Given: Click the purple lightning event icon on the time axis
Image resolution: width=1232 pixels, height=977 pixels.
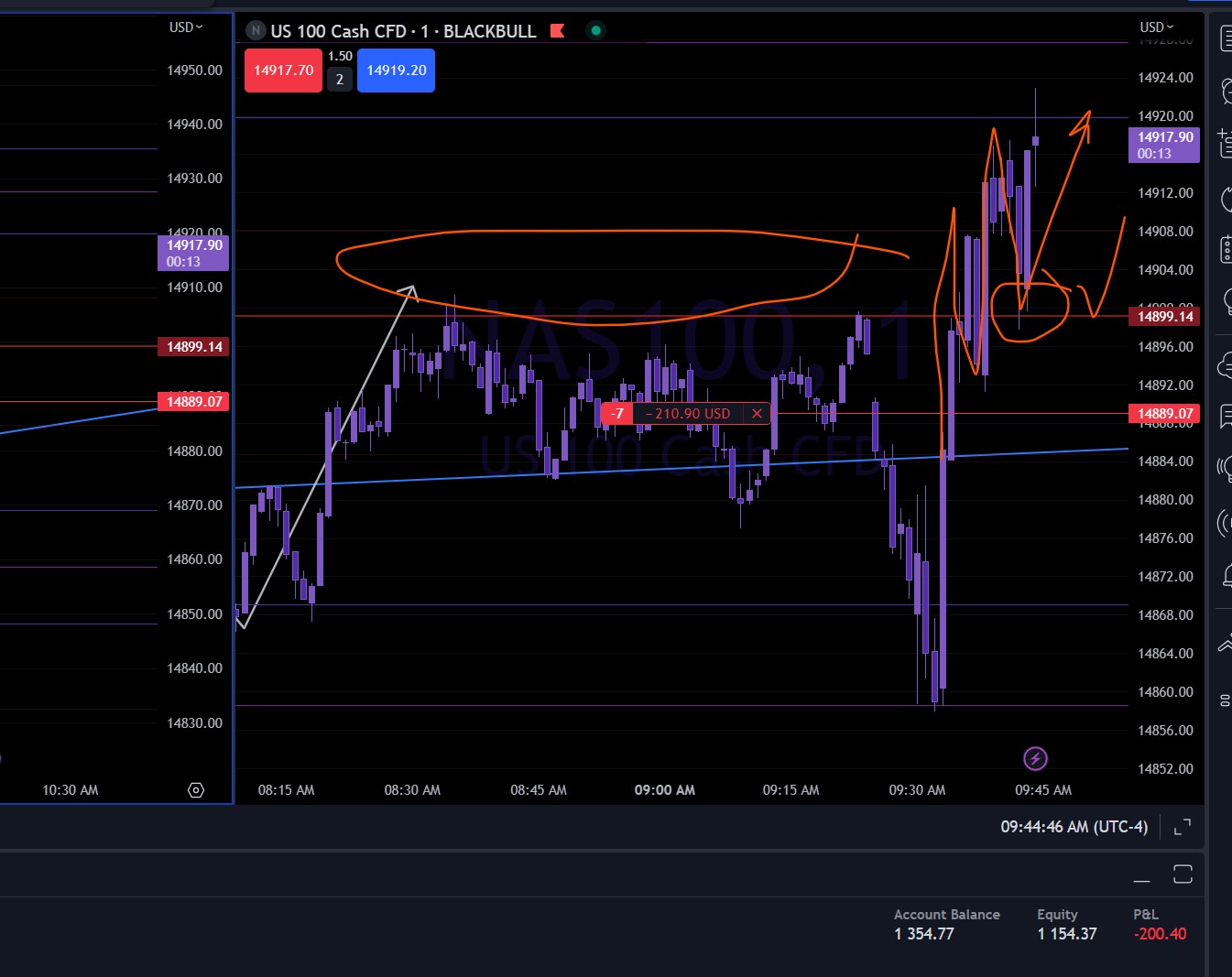Looking at the screenshot, I should pyautogui.click(x=1035, y=758).
